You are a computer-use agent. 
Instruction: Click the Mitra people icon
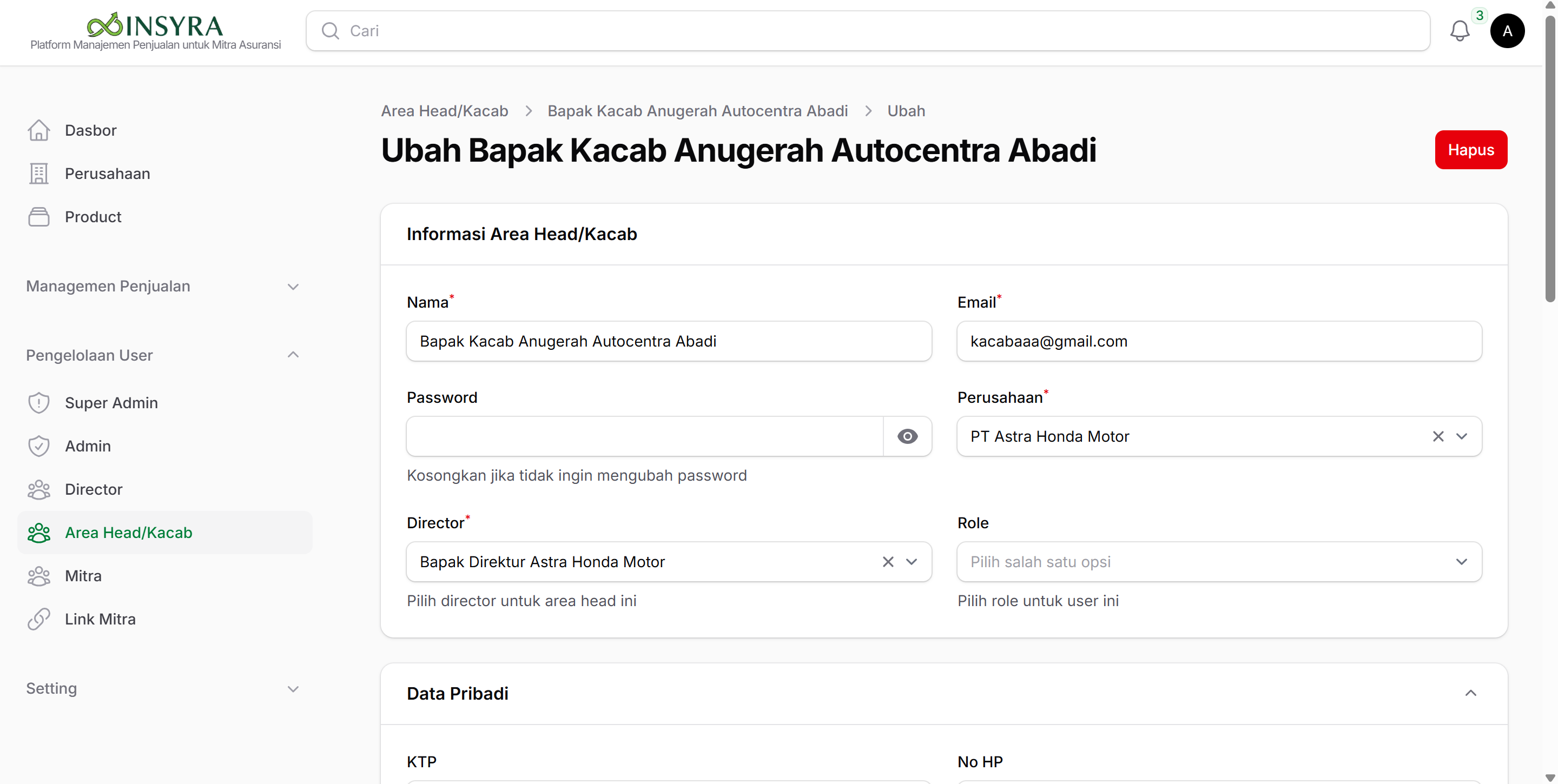(x=39, y=576)
